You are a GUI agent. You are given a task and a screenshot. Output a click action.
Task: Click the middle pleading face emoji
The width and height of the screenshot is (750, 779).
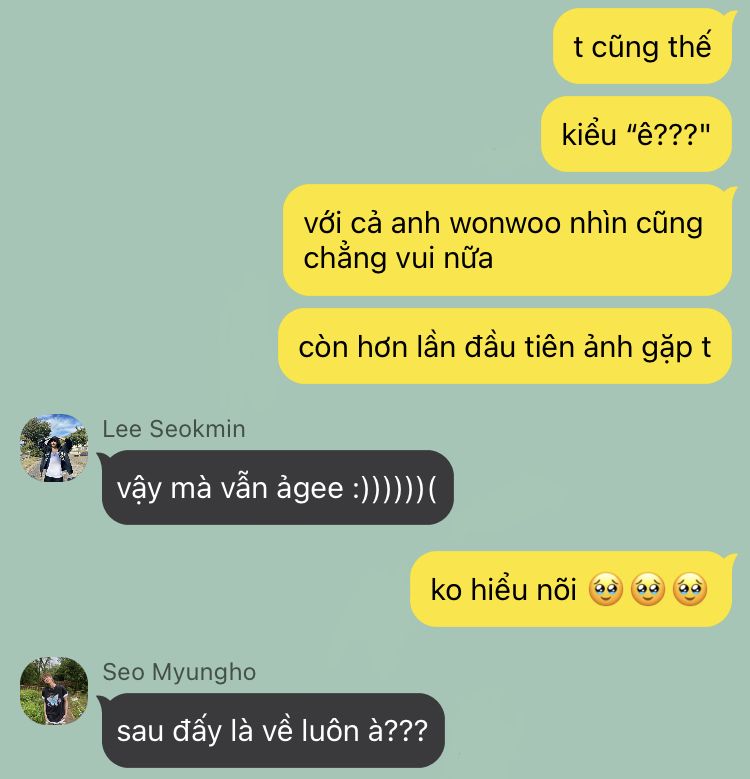click(648, 589)
